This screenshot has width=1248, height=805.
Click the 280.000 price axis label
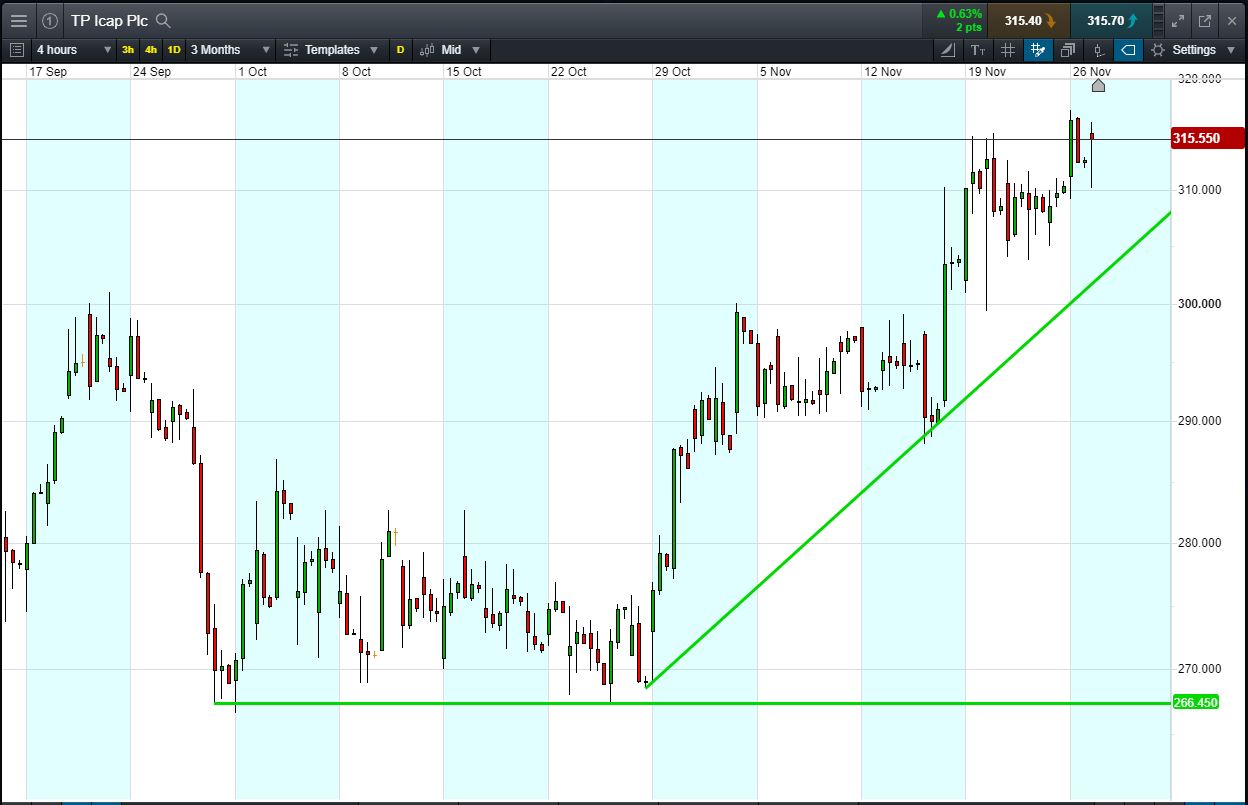coord(1198,543)
